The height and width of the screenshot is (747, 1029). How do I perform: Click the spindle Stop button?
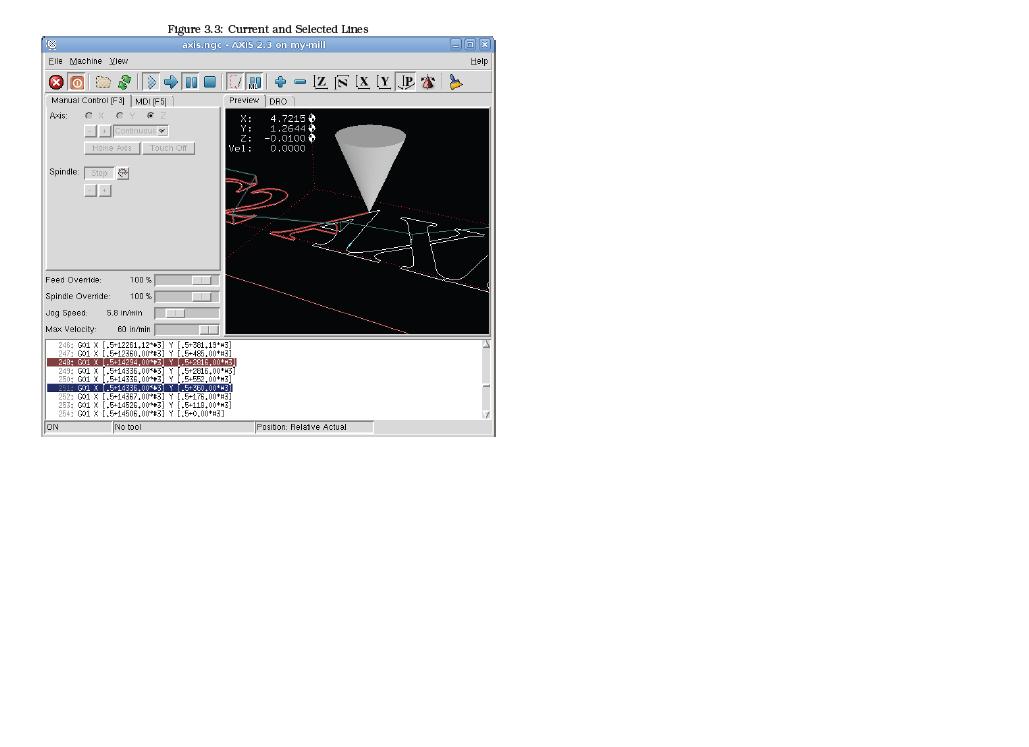coord(99,173)
